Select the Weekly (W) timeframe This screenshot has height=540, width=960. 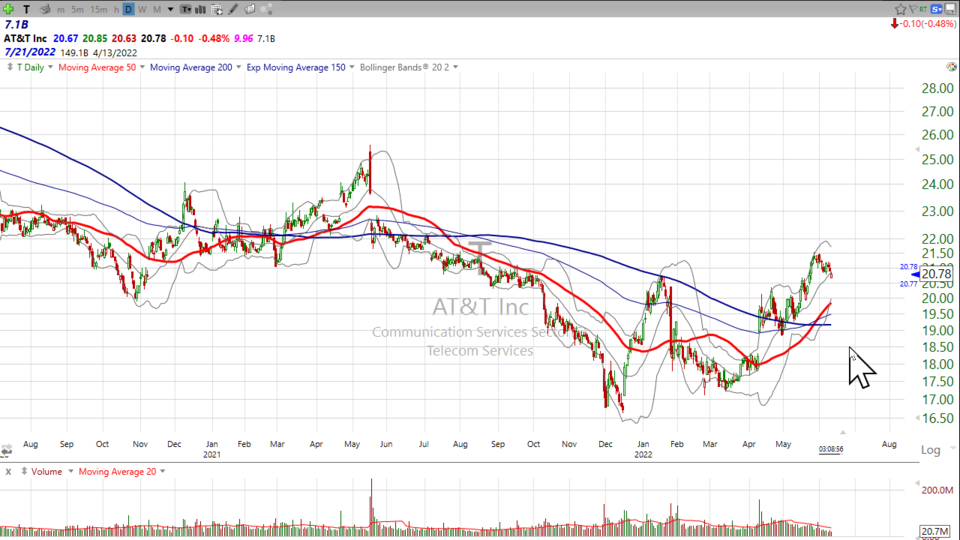[142, 9]
